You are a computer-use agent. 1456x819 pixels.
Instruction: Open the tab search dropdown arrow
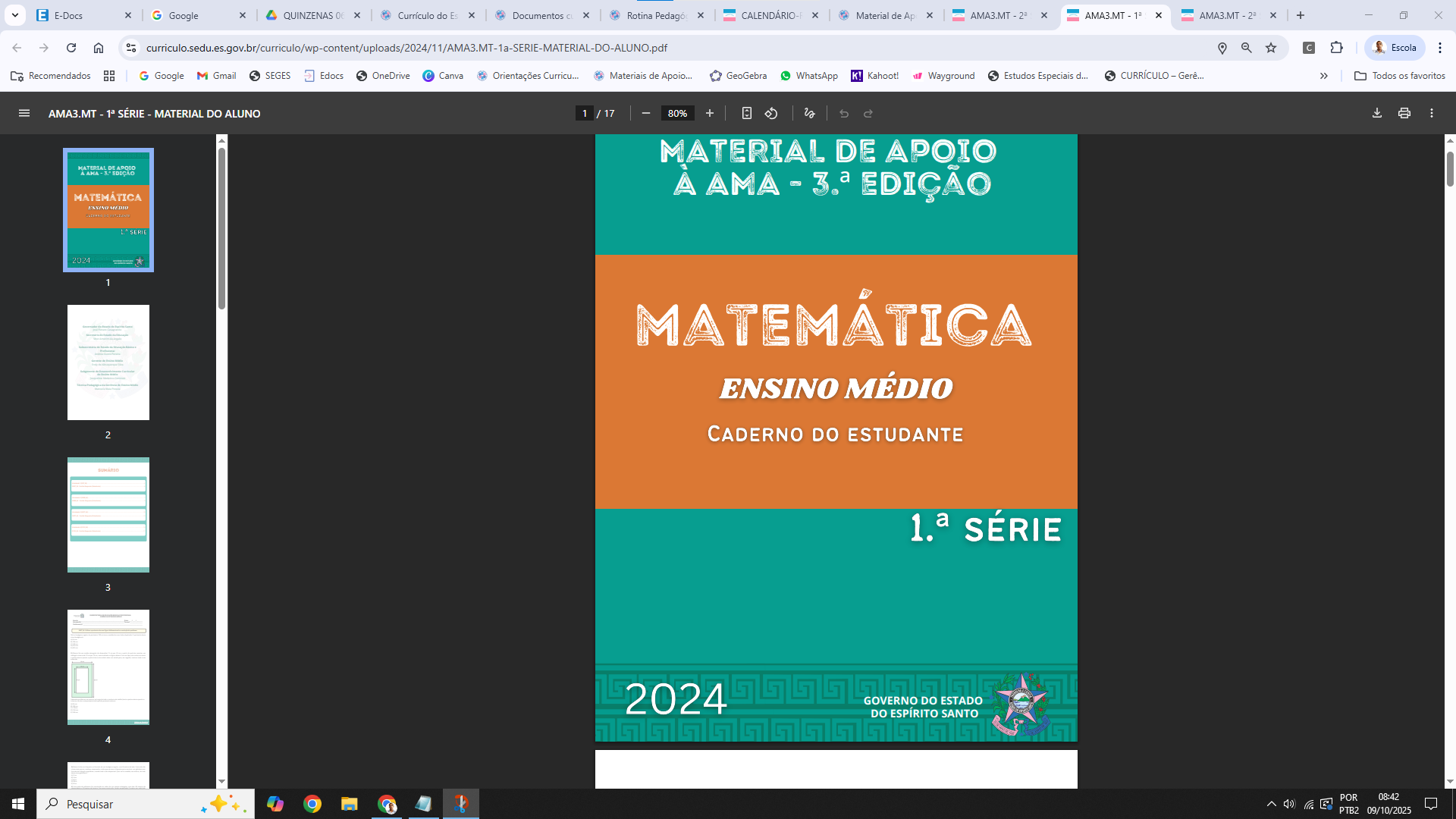click(15, 15)
